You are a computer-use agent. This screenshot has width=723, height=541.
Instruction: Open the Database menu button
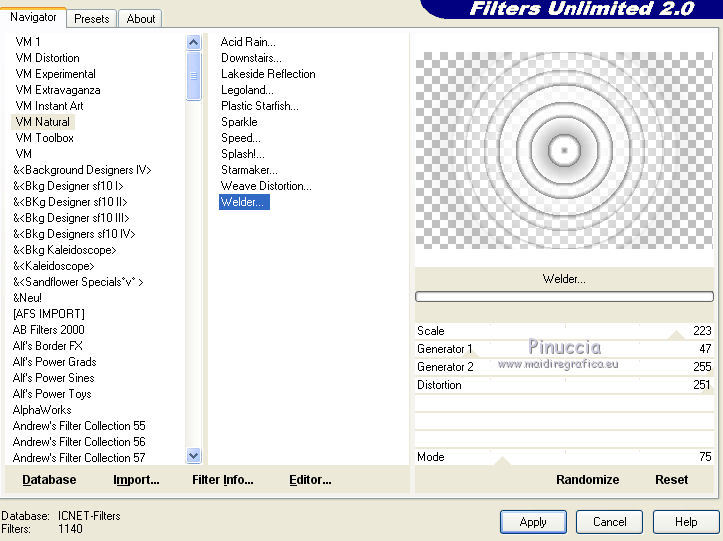tap(49, 480)
